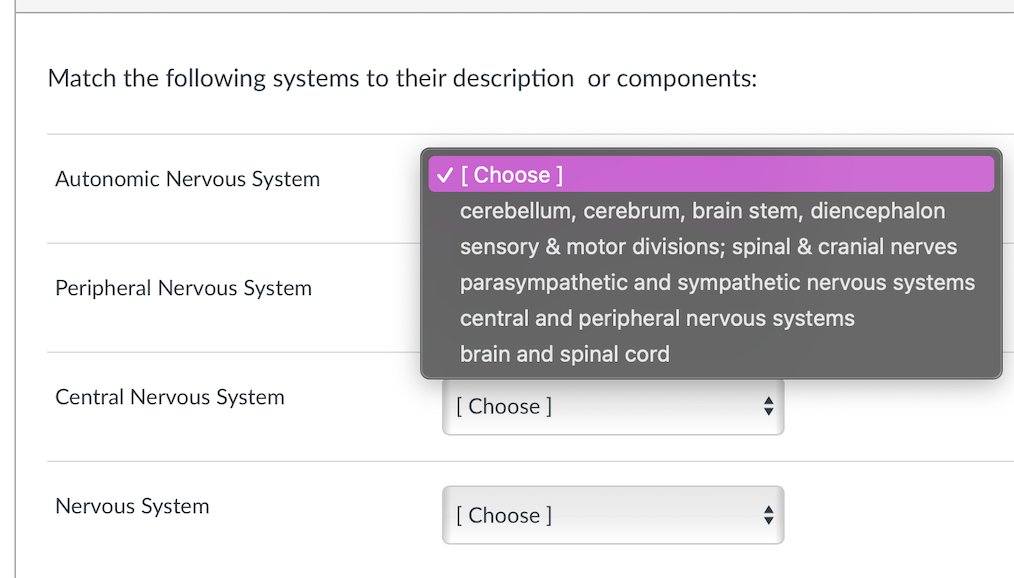Image resolution: width=1014 pixels, height=578 pixels.
Task: Click the stepper arrows on Nervous System dropdown
Action: 768,515
